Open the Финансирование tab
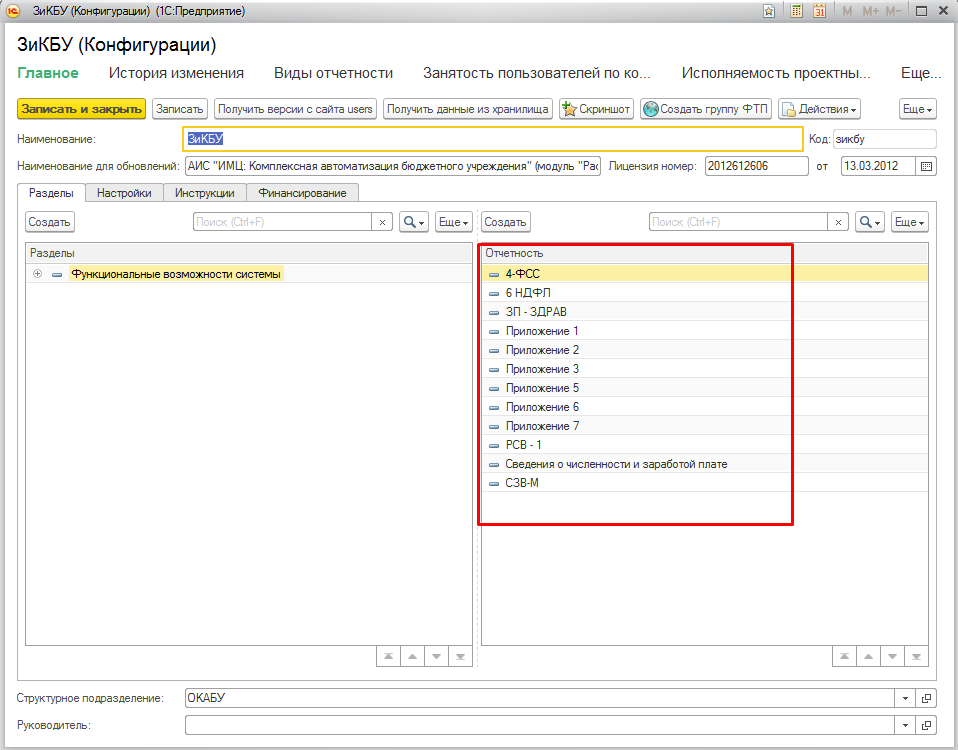Viewport: 958px width, 750px height. point(302,193)
